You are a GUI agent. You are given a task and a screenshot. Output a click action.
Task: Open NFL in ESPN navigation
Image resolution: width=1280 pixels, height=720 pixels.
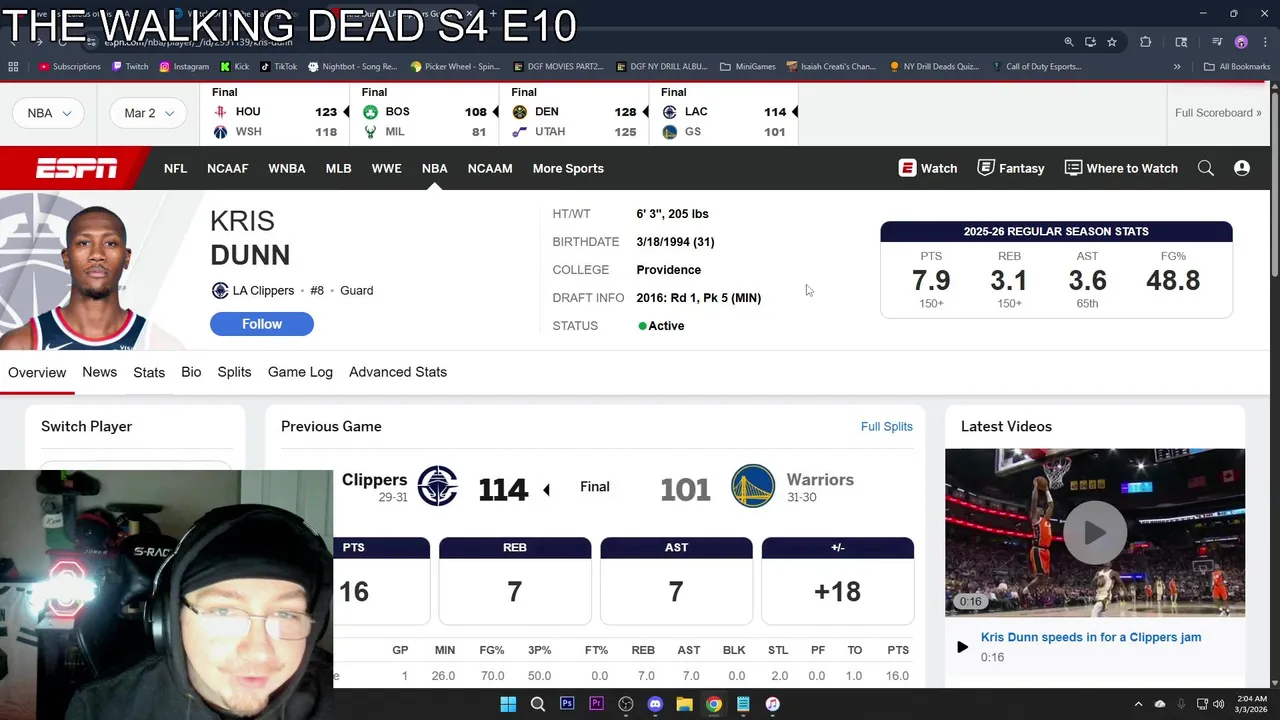click(x=175, y=168)
